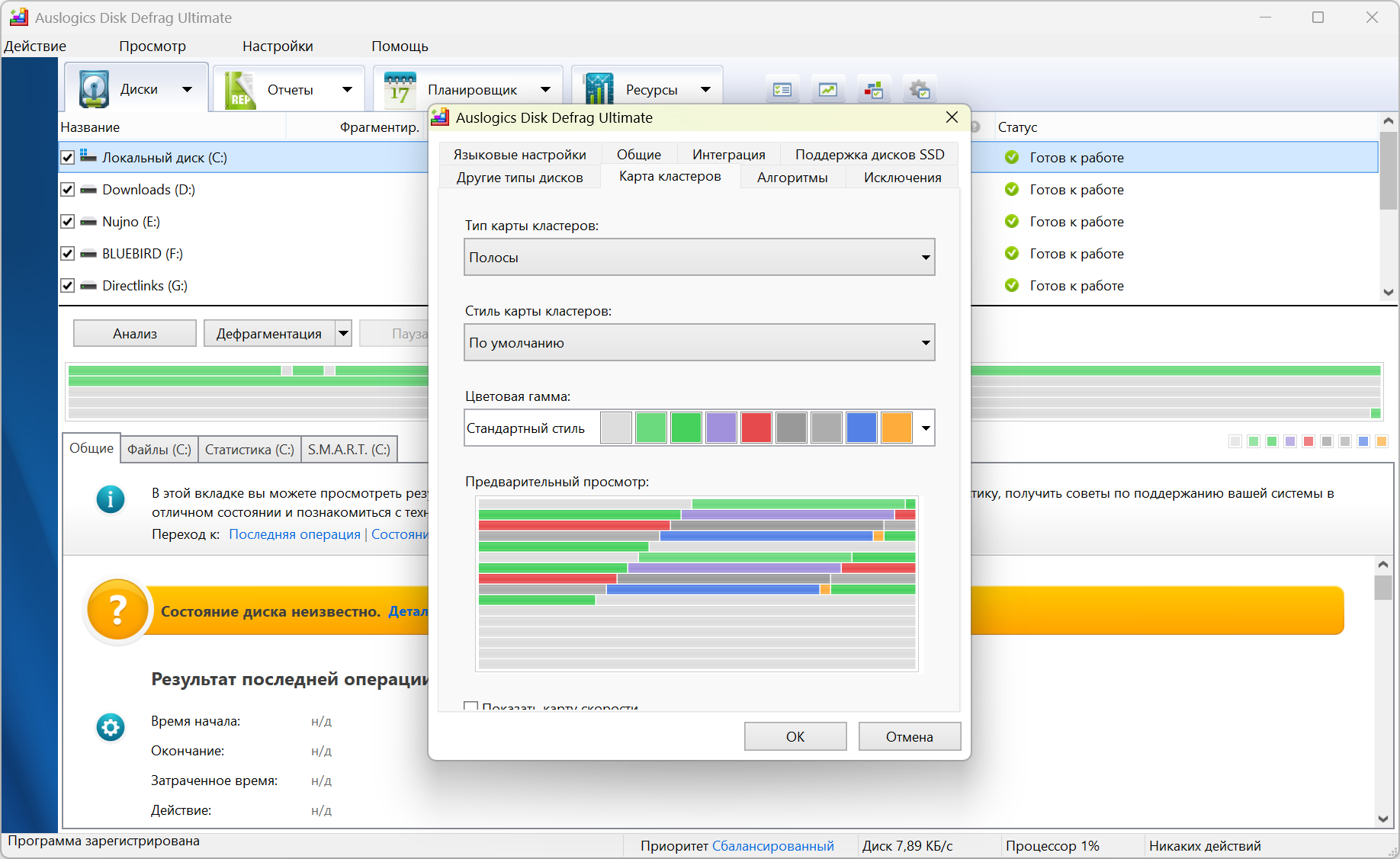Click the cluster map preview image
Image resolution: width=1400 pixels, height=859 pixels.
[x=697, y=584]
